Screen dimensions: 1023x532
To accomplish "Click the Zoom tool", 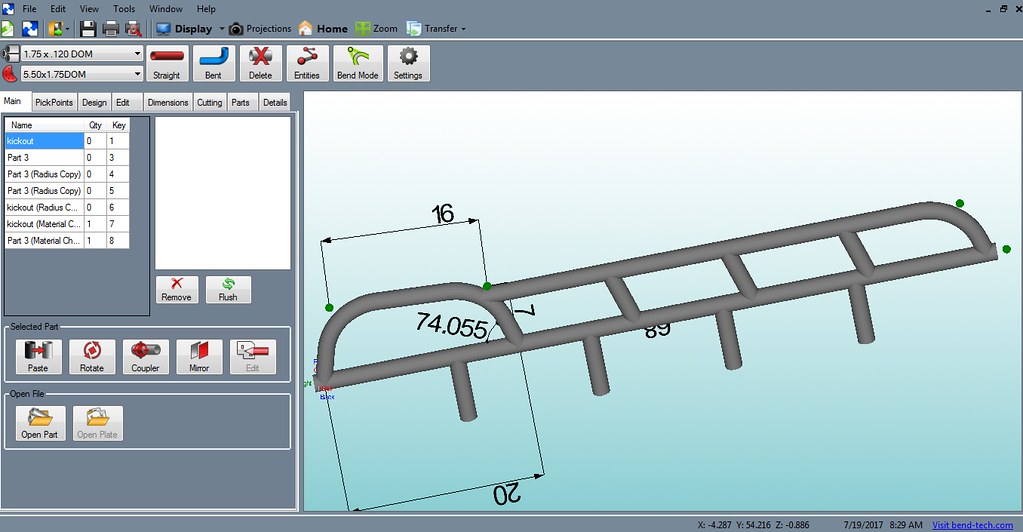I will click(x=376, y=29).
